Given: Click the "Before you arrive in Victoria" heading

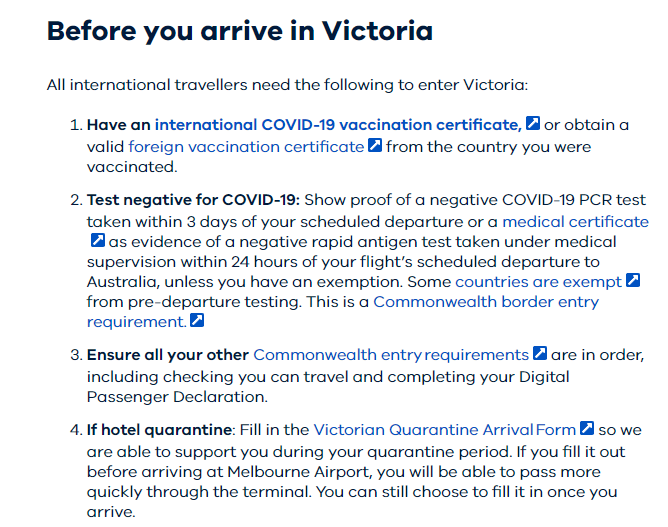Looking at the screenshot, I should [x=240, y=31].
